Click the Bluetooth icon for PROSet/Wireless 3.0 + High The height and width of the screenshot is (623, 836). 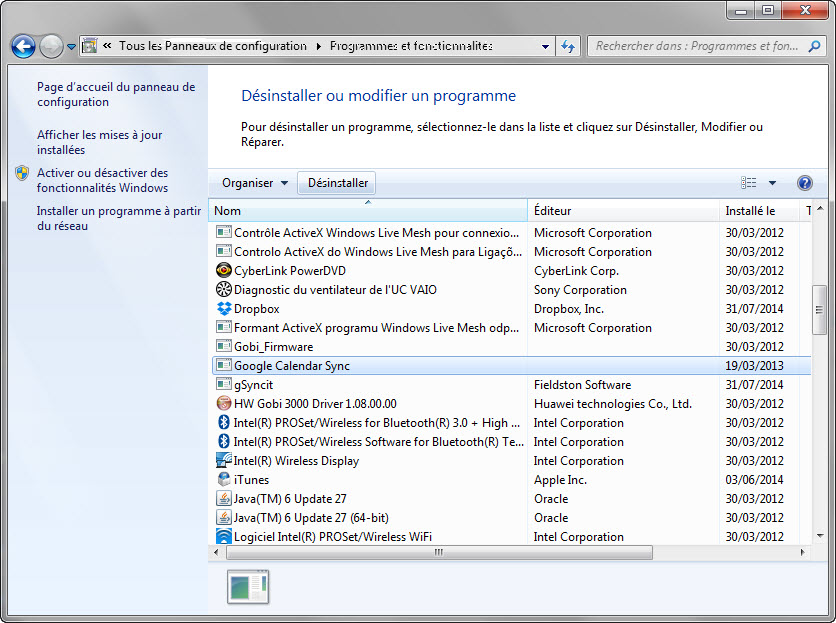click(223, 422)
